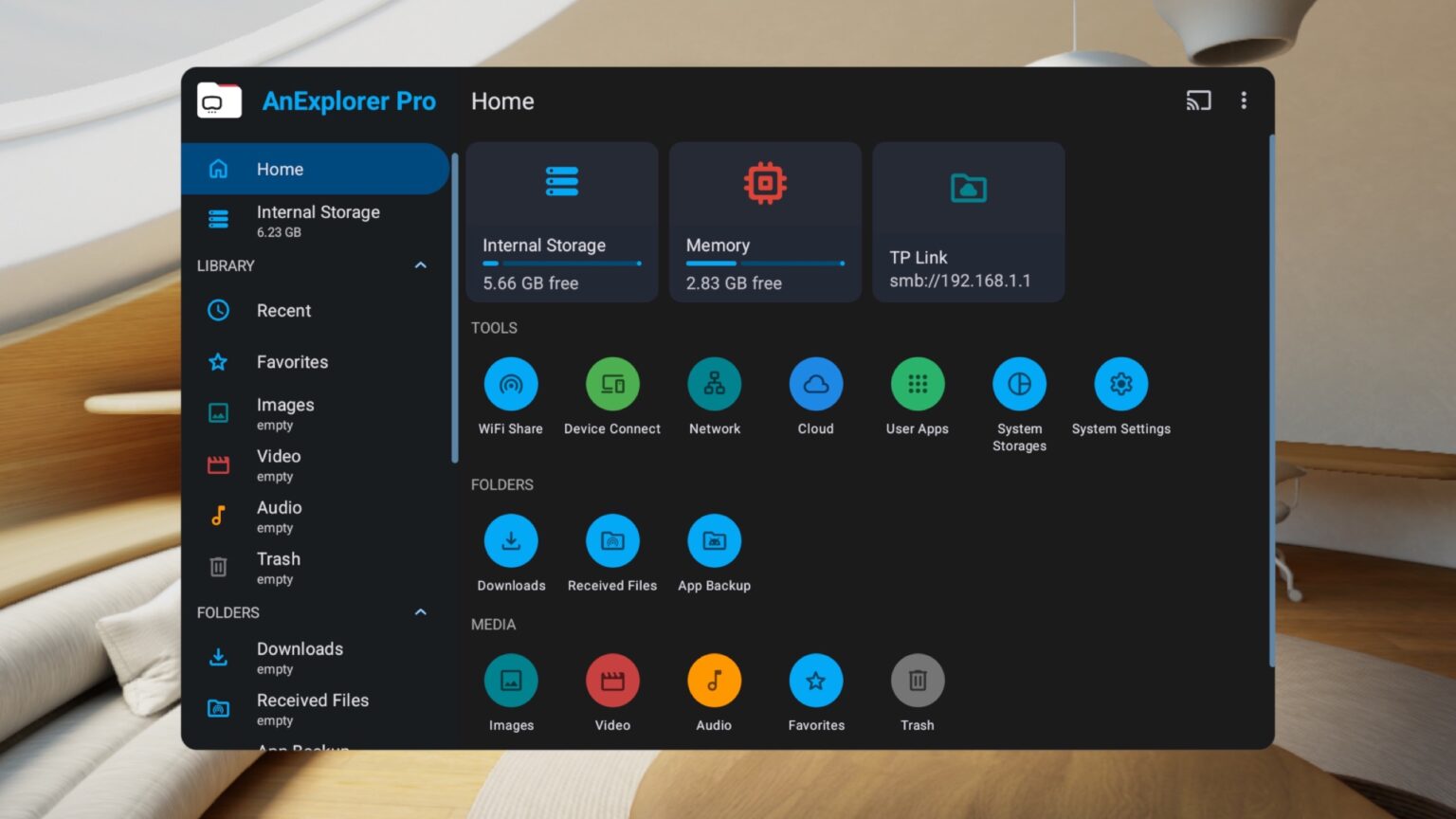Collapse the LIBRARY section
The width and height of the screenshot is (1456, 819).
click(x=420, y=265)
